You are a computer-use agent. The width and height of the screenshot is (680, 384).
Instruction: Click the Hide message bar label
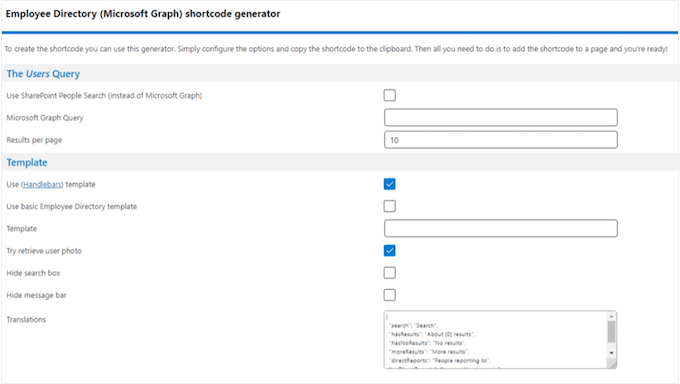coord(36,295)
